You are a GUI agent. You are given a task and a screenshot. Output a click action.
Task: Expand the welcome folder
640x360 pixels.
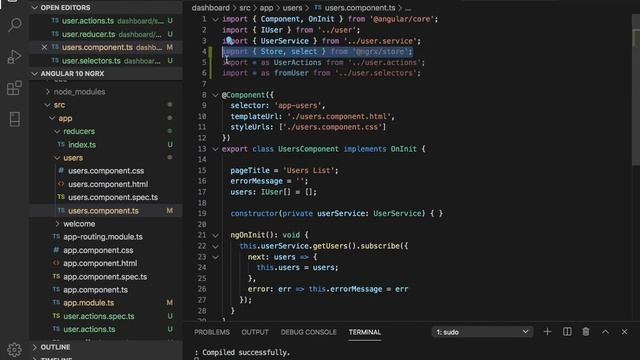[x=57, y=224]
